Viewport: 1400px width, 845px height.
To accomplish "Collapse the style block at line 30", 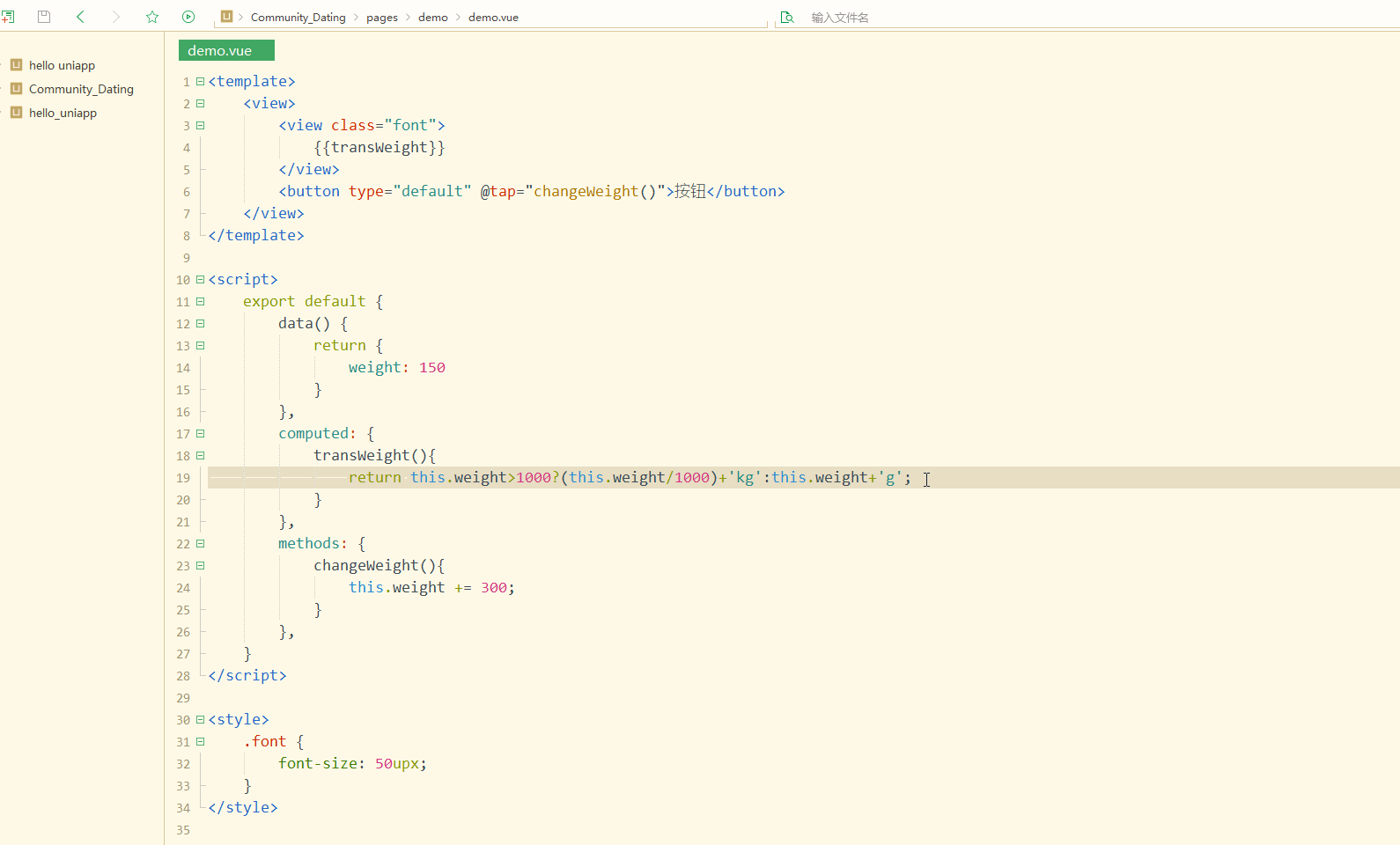I will pyautogui.click(x=200, y=719).
